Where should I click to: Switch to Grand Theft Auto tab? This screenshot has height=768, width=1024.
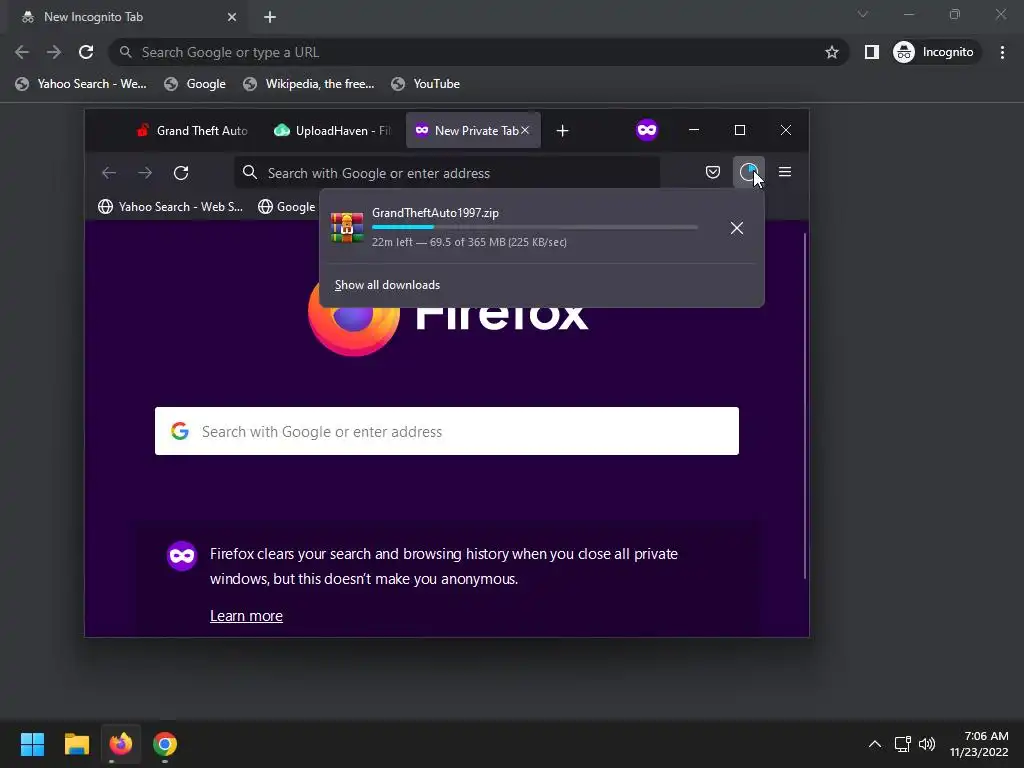191,131
